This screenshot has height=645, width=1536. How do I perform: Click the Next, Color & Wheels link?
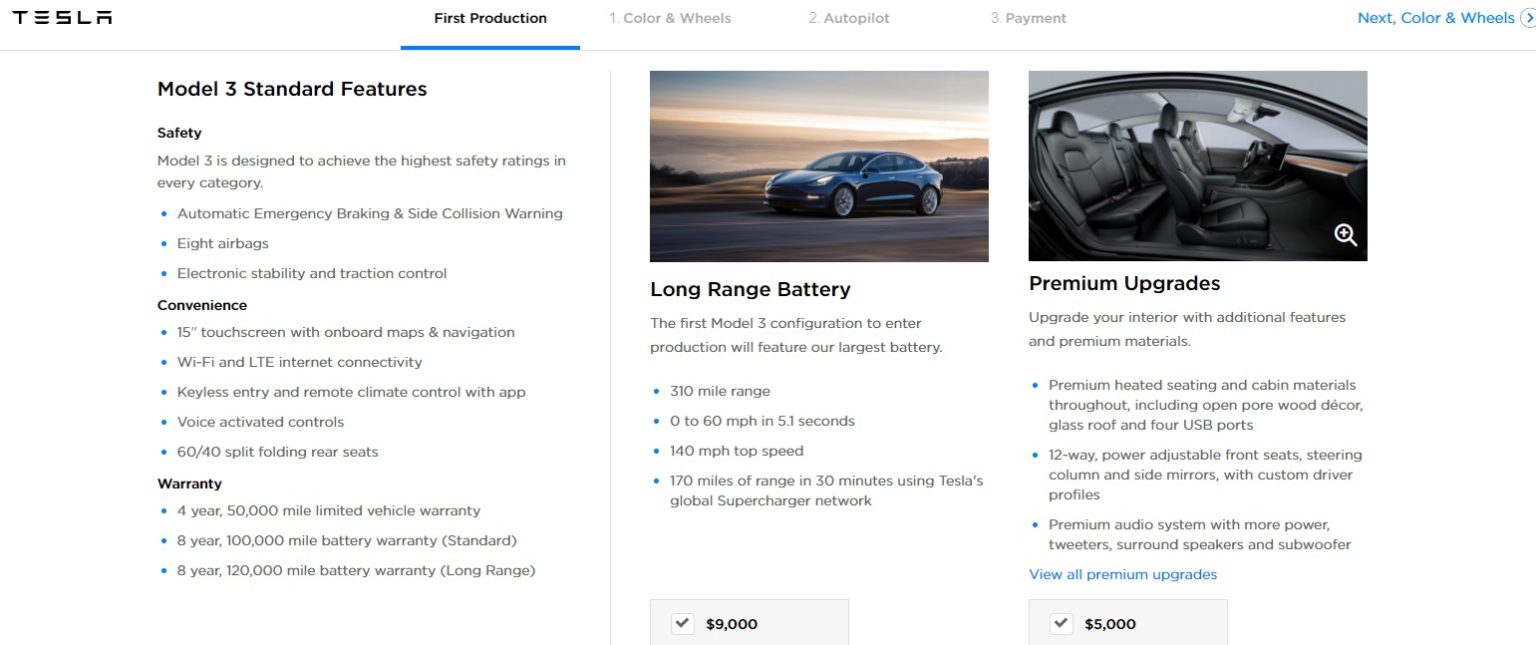click(x=1435, y=18)
